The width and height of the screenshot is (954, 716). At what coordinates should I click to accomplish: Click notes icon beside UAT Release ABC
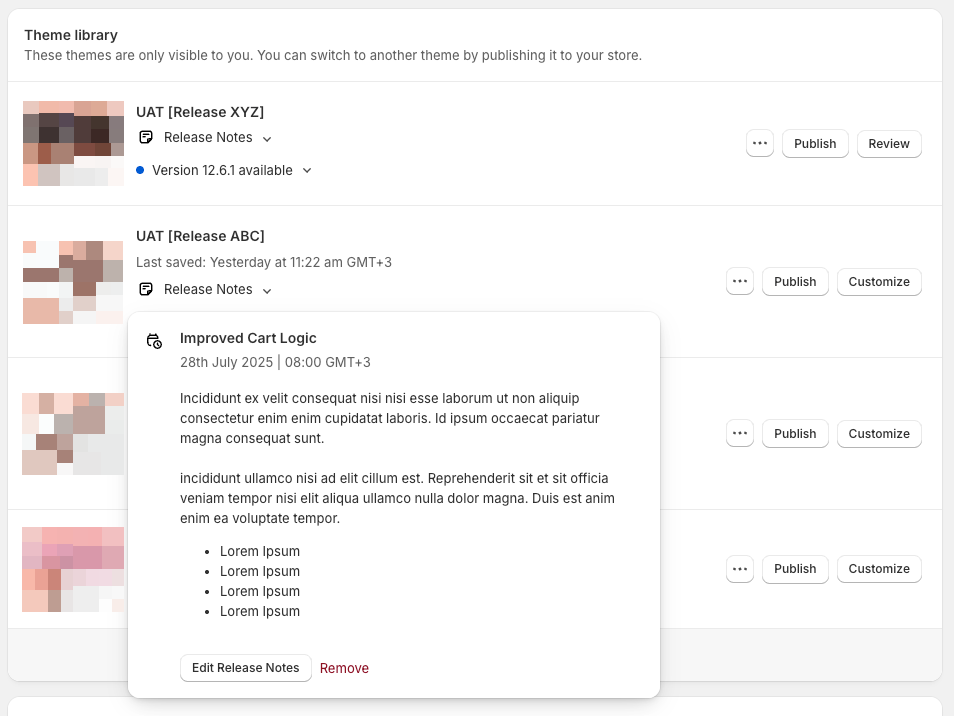(146, 289)
